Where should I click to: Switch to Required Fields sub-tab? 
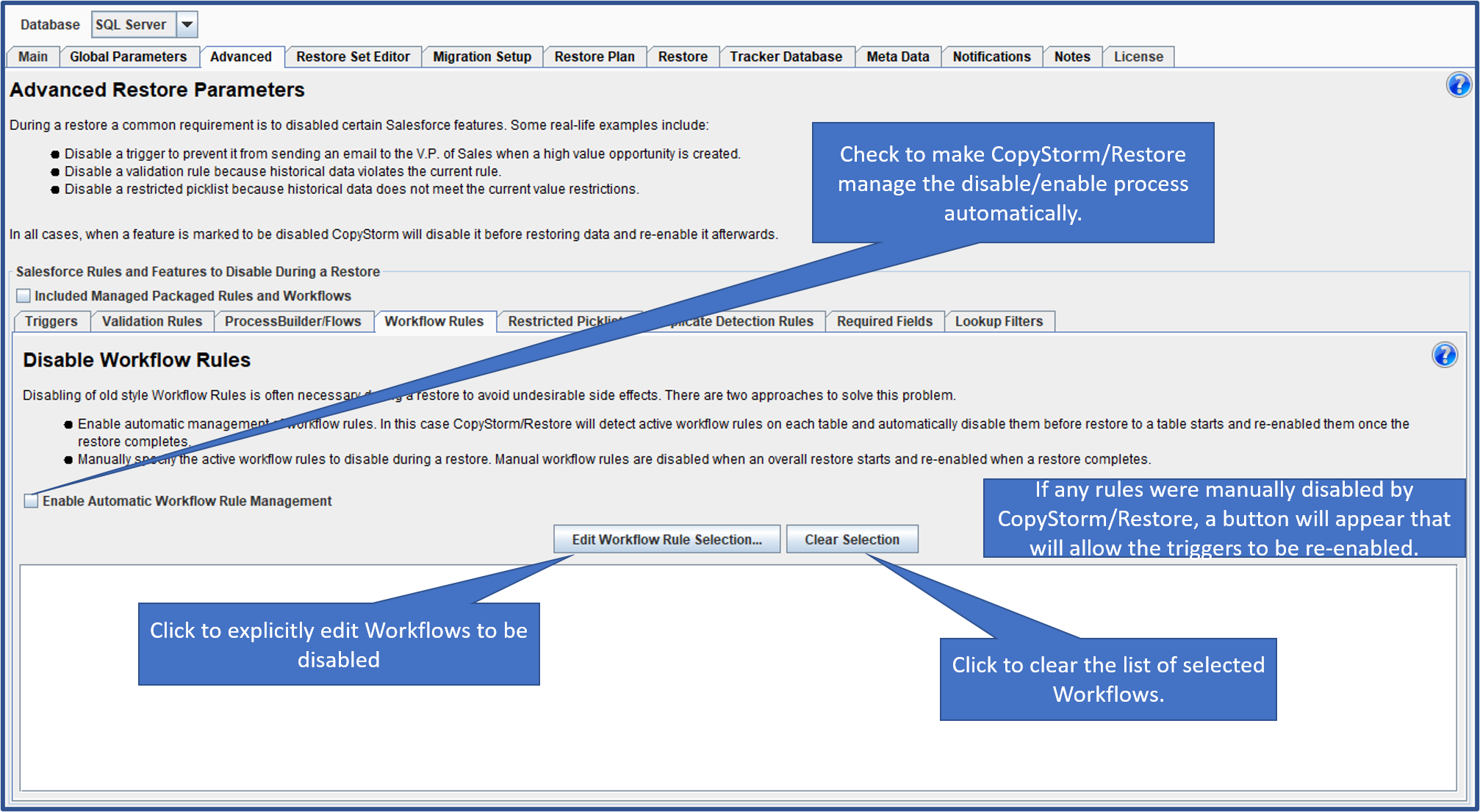[885, 321]
